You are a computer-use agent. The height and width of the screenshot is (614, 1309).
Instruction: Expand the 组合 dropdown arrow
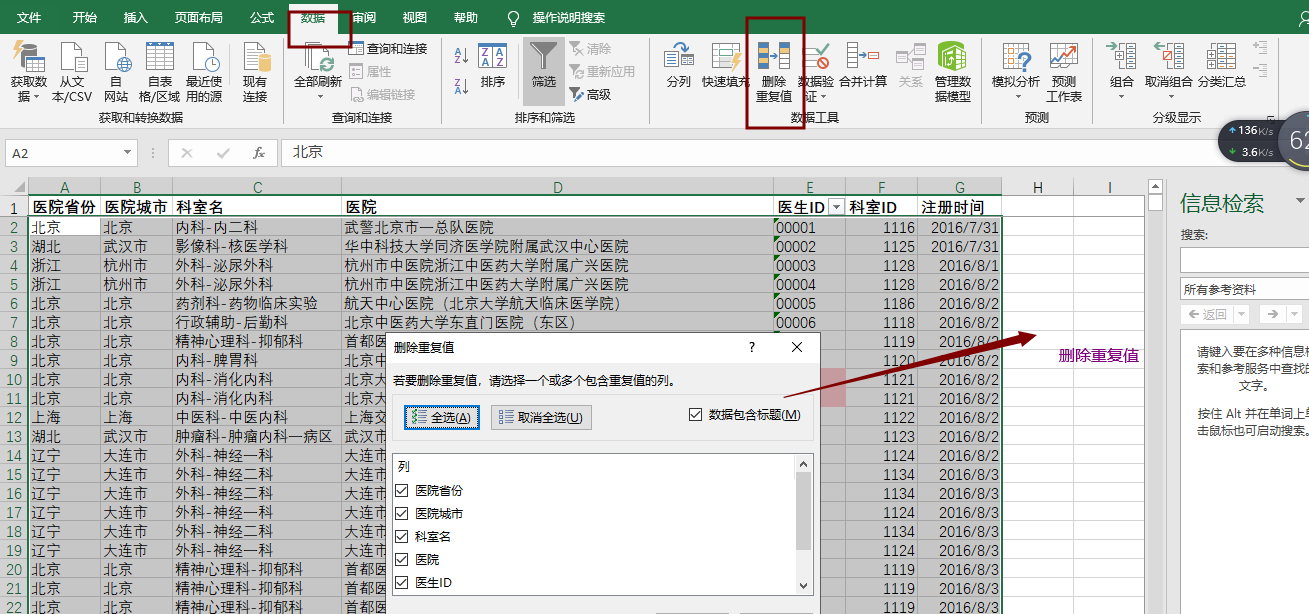point(1122,97)
